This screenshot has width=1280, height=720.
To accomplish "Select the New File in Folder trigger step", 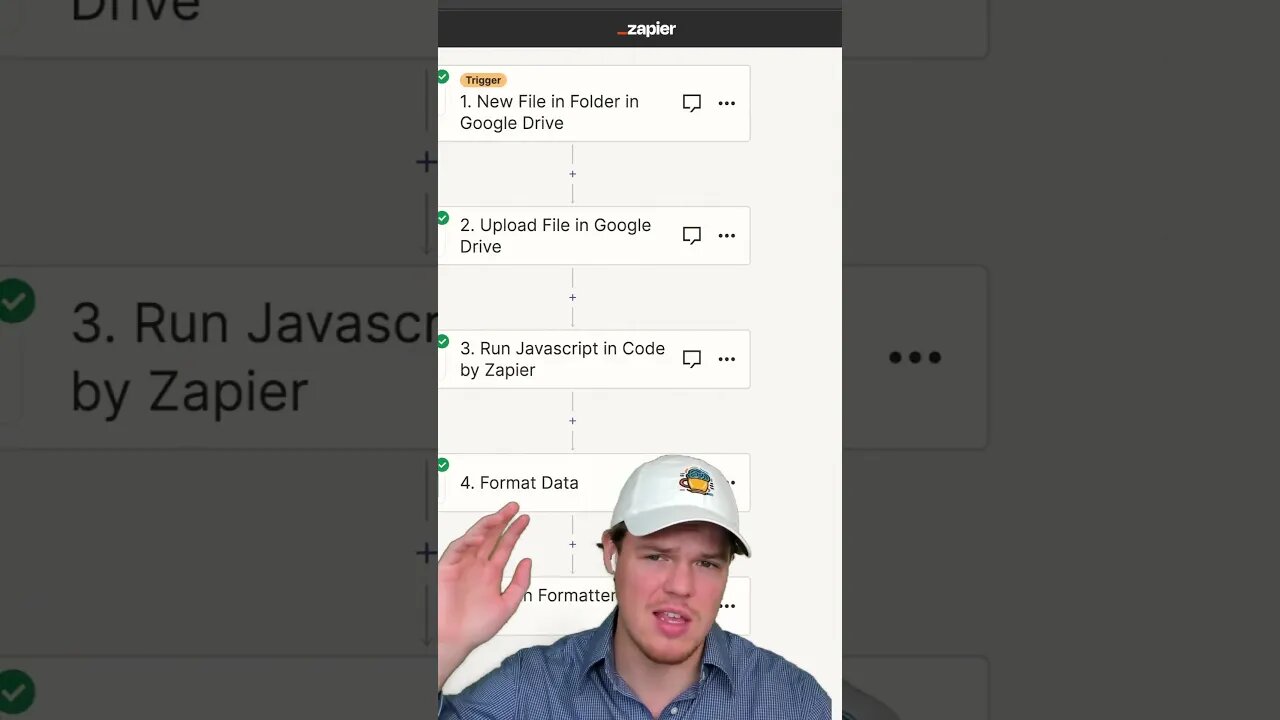I will [594, 103].
